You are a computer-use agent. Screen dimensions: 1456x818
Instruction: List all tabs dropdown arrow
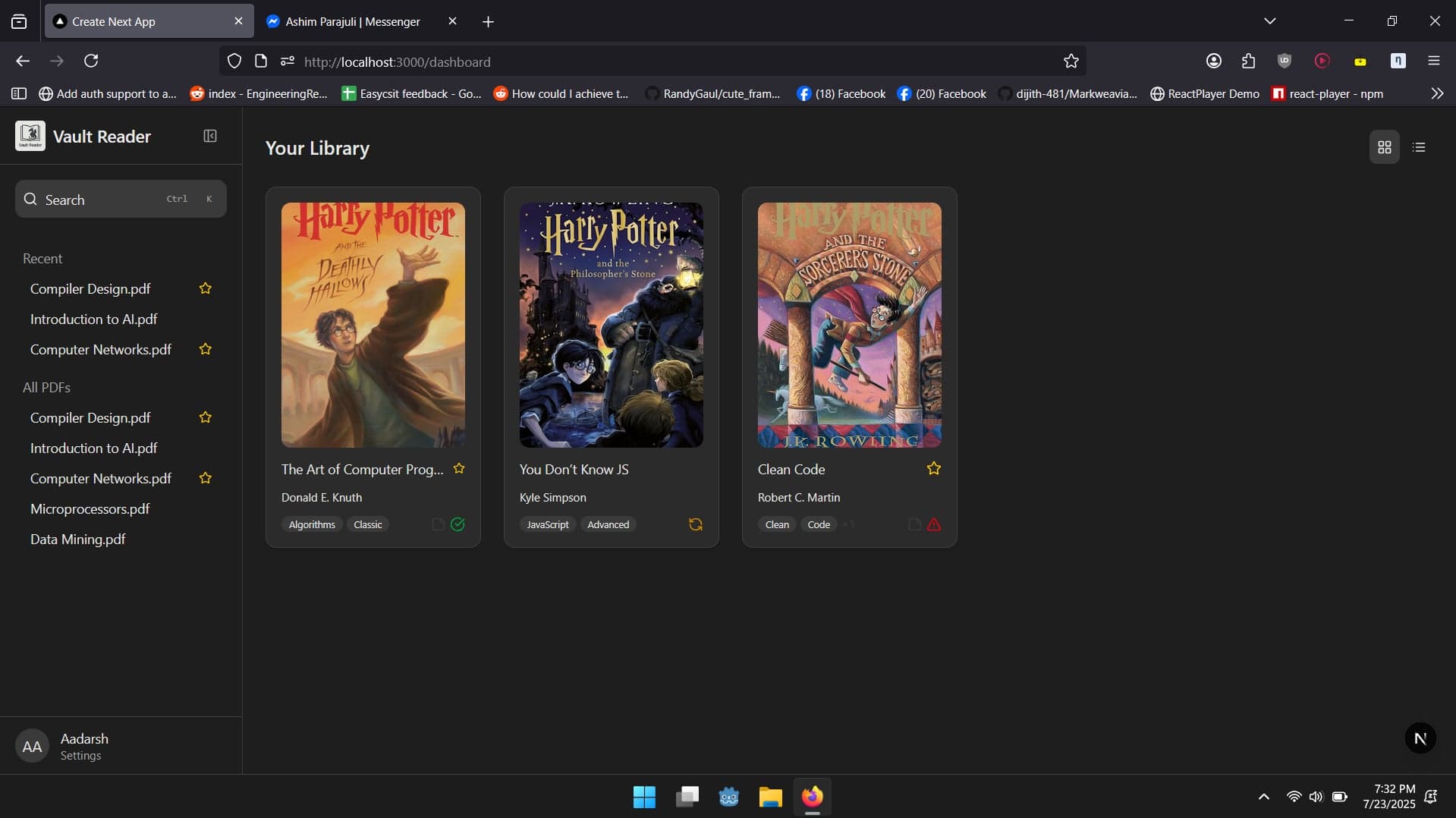[x=1269, y=21]
